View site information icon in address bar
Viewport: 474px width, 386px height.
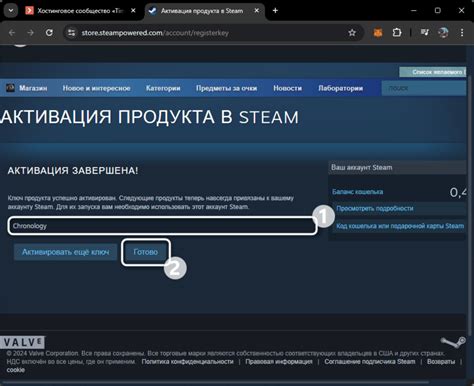[71, 33]
